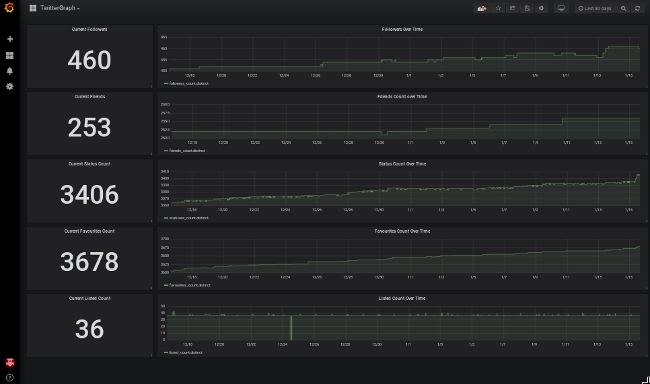Click the Share dashboard icon

pos(512,8)
